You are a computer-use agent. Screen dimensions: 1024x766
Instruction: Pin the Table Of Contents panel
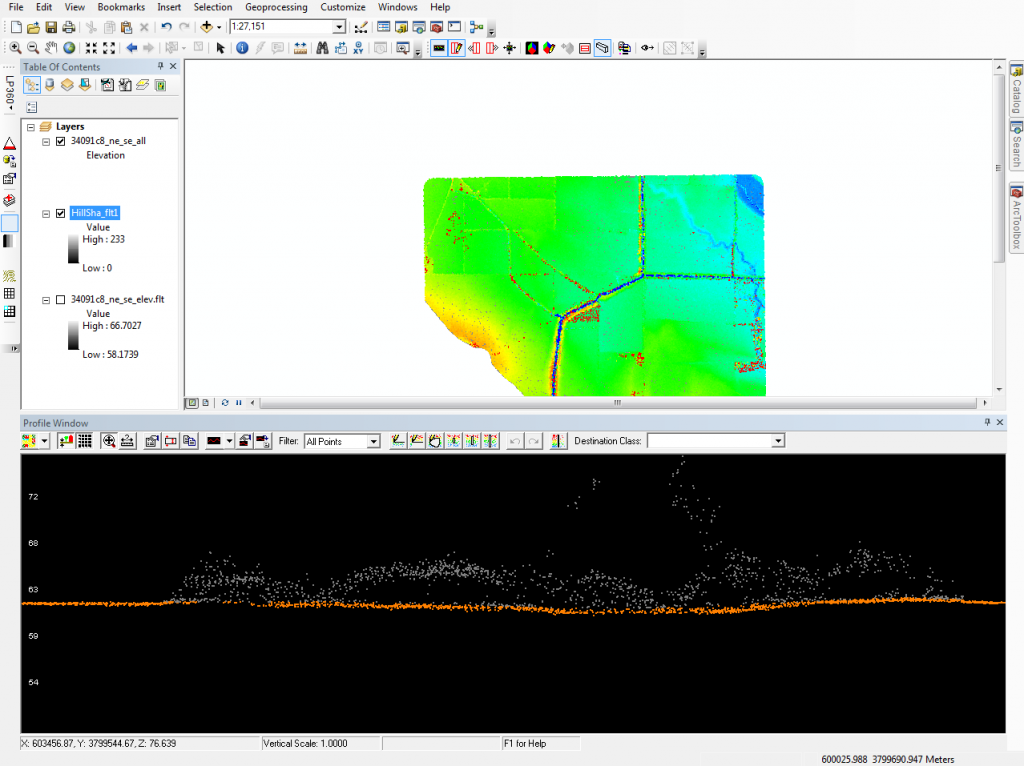pos(160,66)
